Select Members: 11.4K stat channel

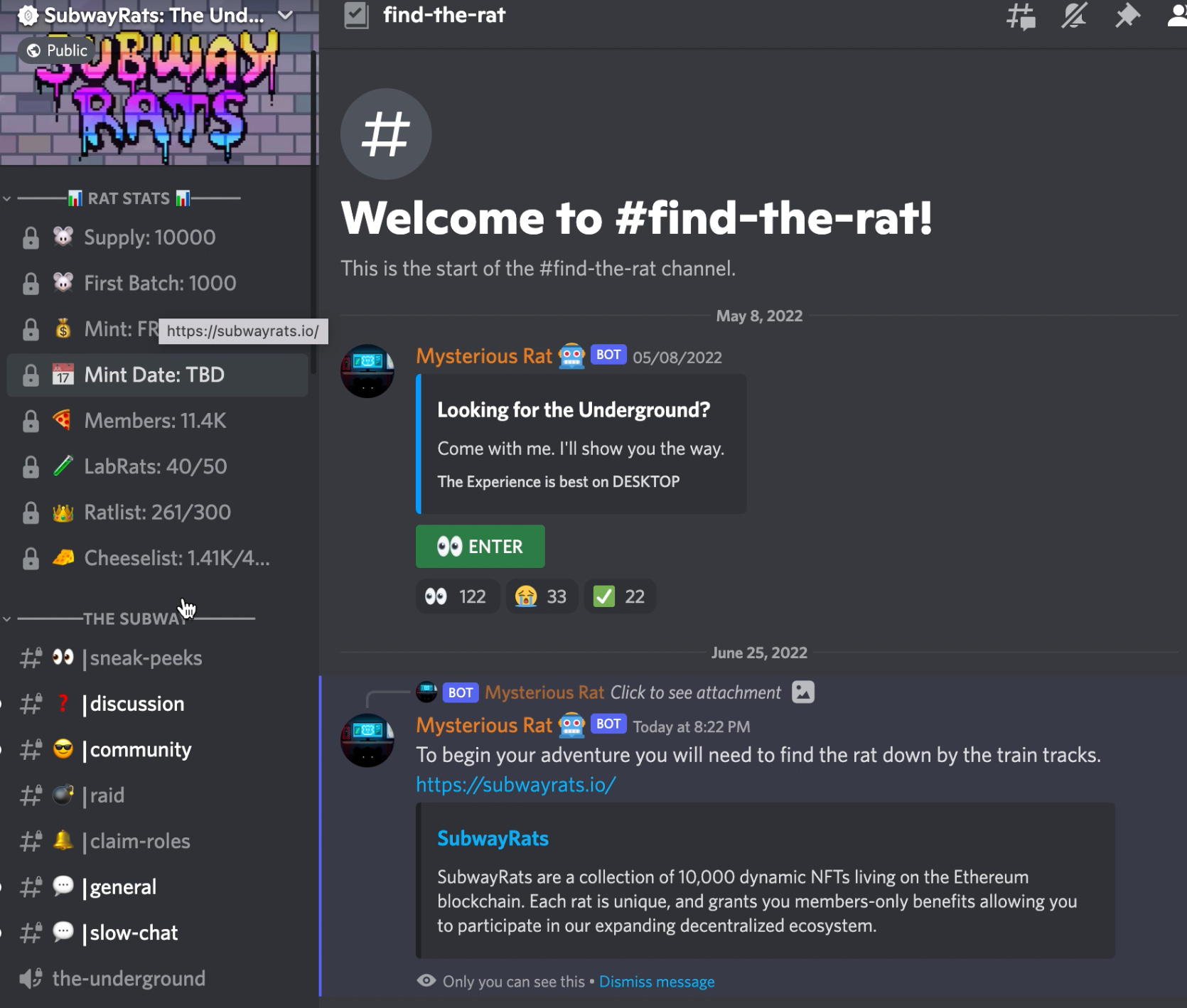click(x=158, y=421)
